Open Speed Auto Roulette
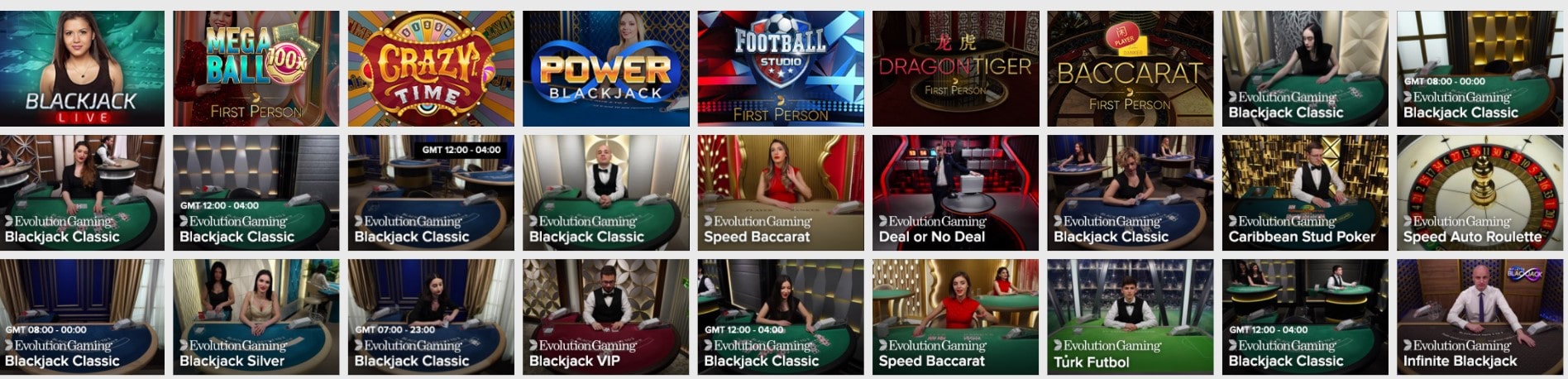 point(1480,193)
